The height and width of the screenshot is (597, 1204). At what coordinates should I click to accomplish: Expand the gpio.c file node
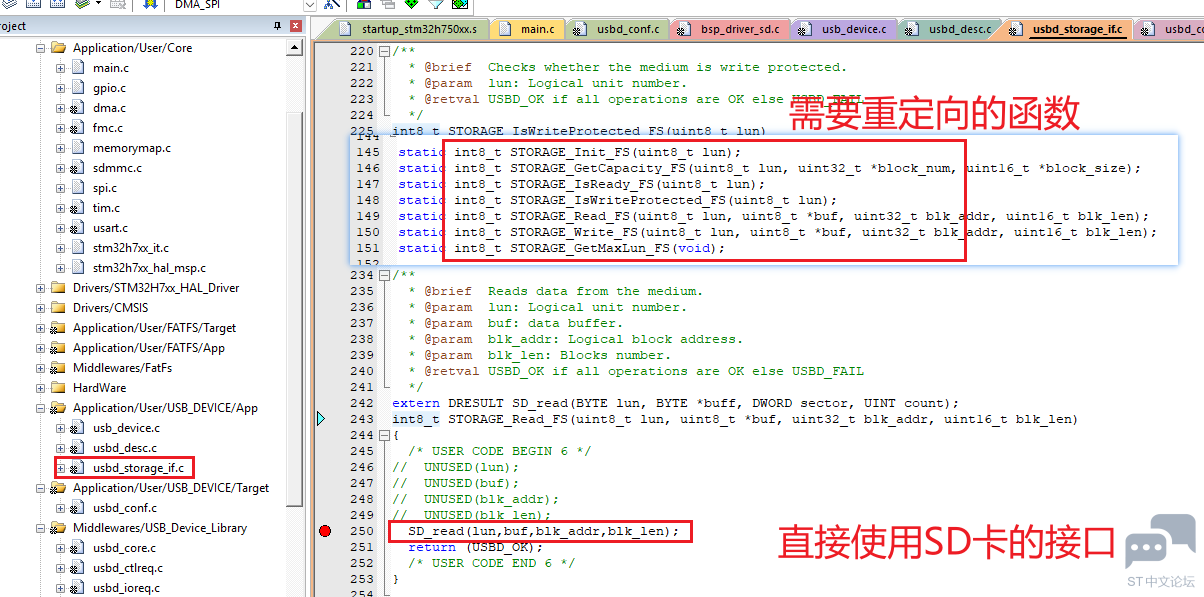click(60, 88)
